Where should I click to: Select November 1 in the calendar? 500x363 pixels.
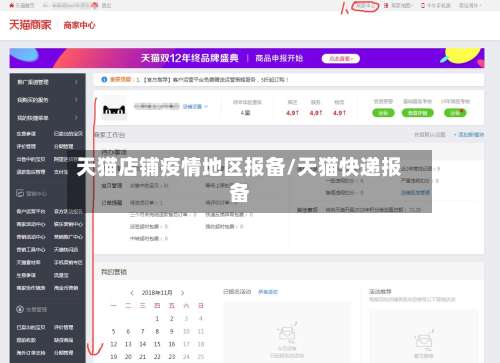(157, 318)
